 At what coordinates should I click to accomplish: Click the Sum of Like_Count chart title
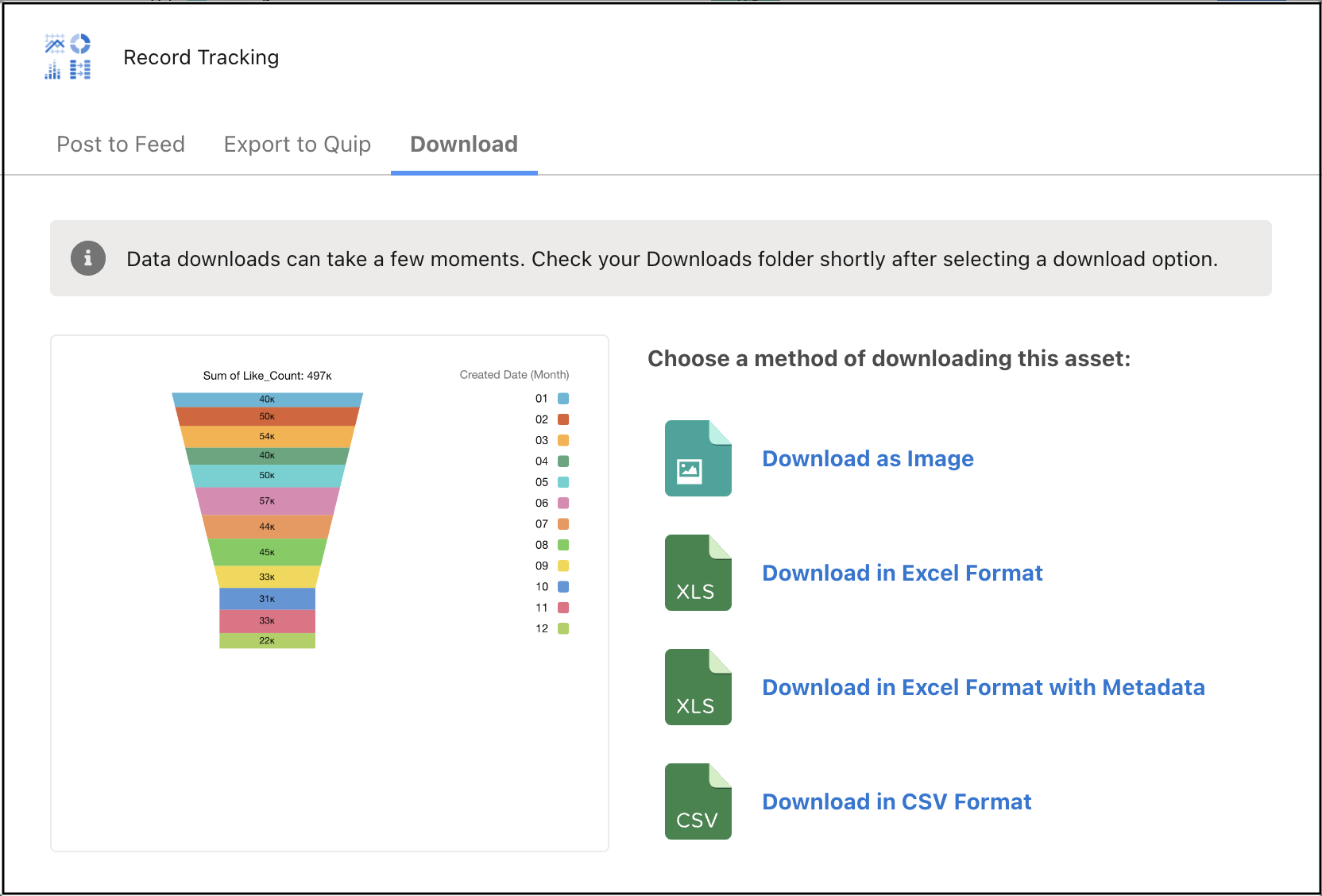tap(267, 374)
